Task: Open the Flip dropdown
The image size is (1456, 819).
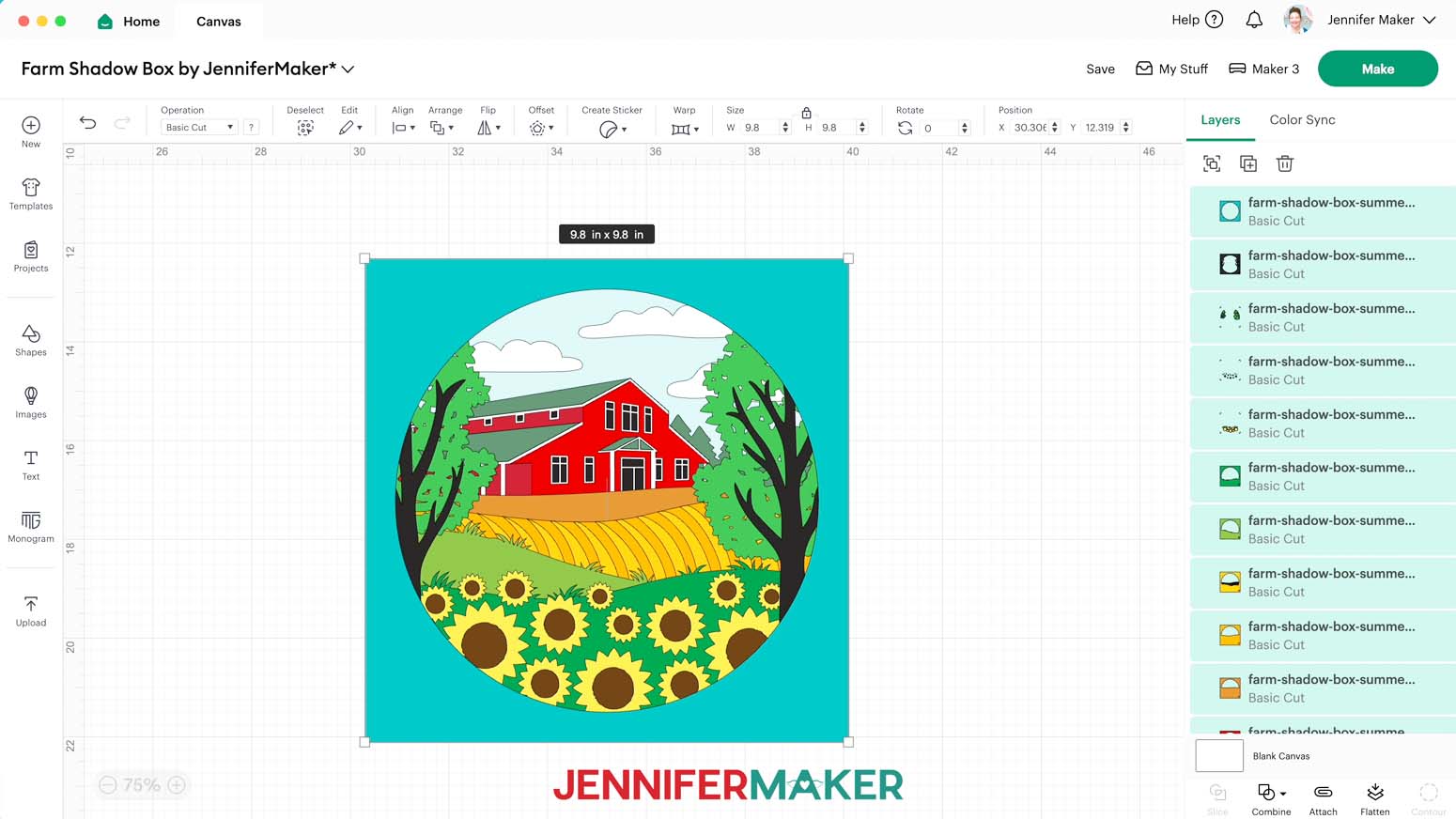Action: [x=488, y=128]
